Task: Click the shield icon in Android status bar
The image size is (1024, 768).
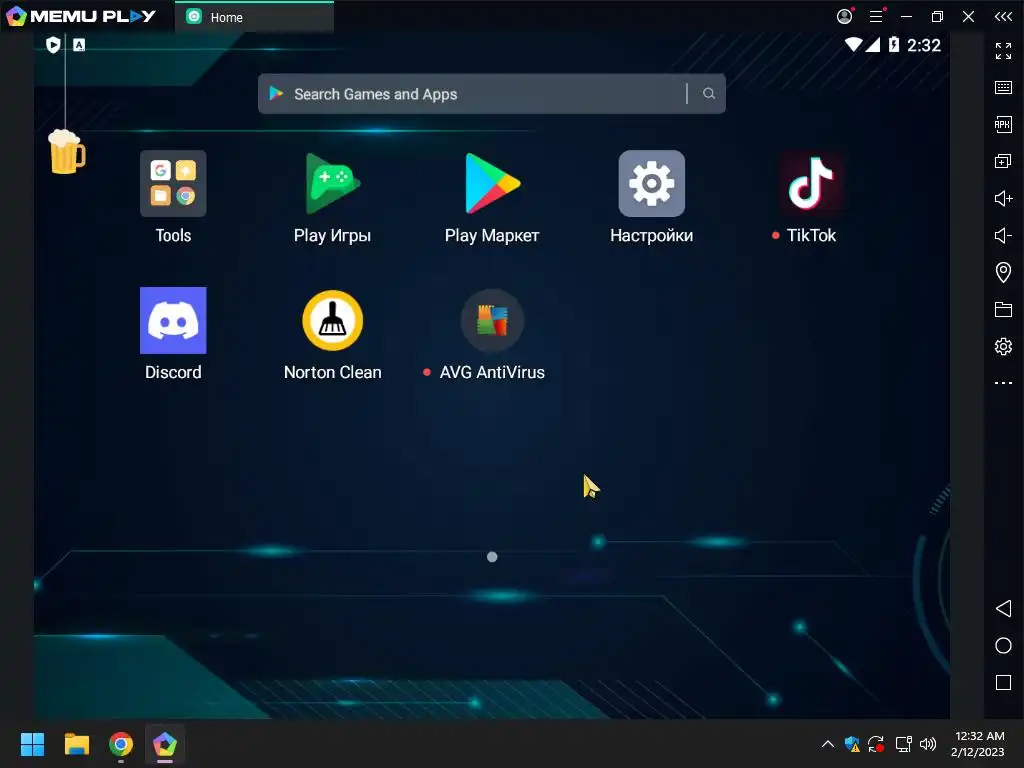Action: (53, 44)
